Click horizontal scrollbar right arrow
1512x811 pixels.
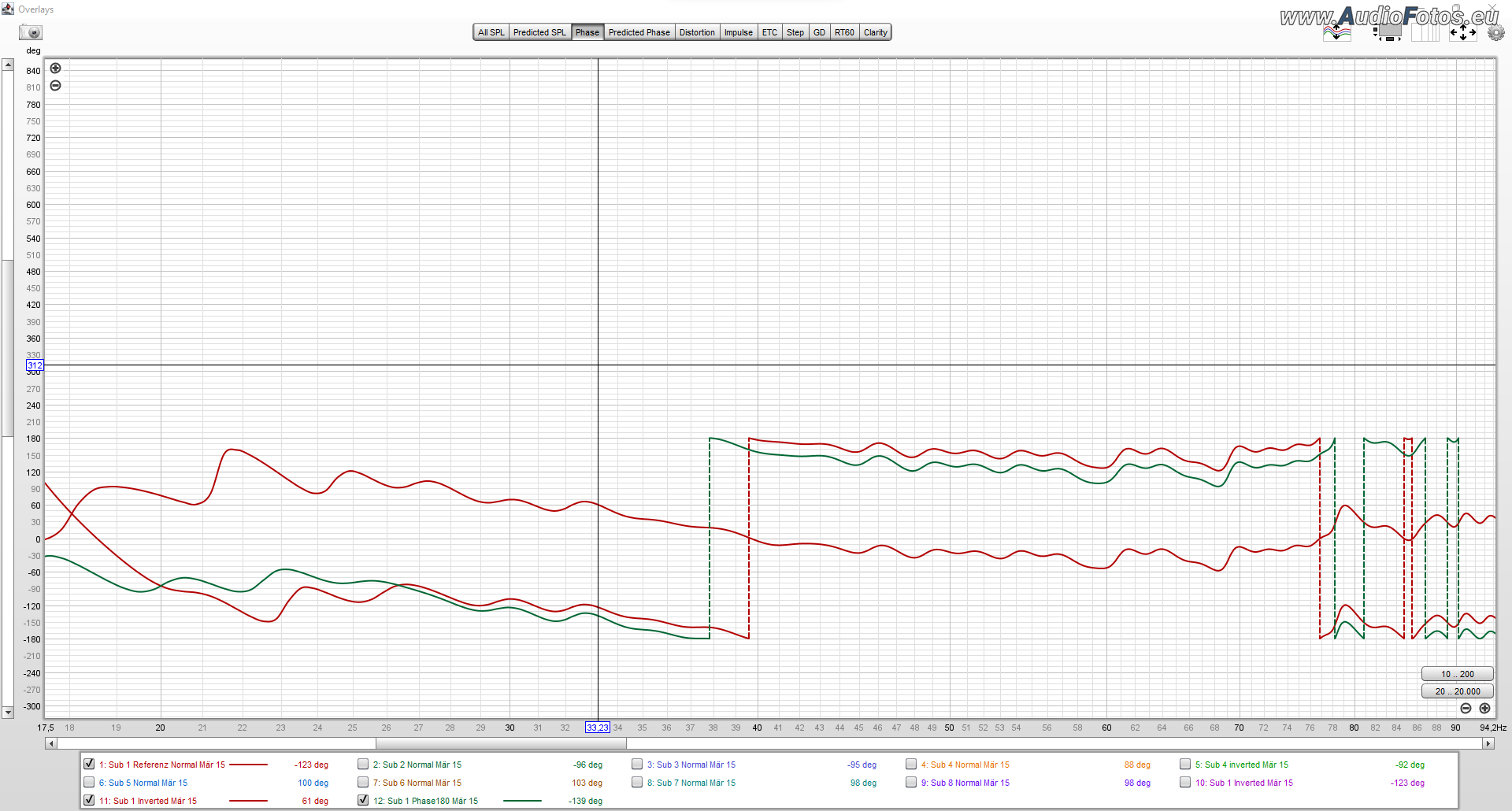(1488, 743)
